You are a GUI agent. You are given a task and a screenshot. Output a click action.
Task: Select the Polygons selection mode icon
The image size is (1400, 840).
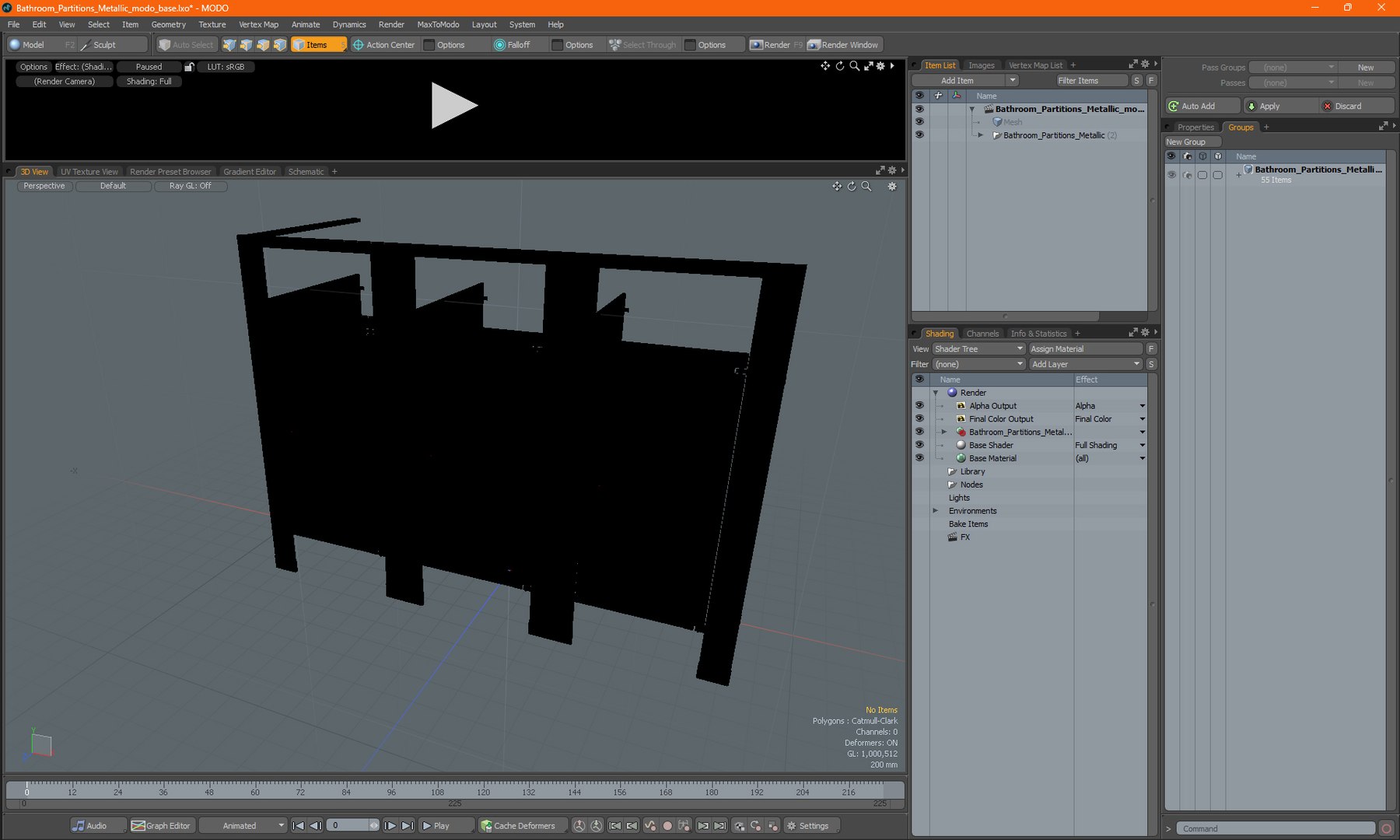click(264, 44)
